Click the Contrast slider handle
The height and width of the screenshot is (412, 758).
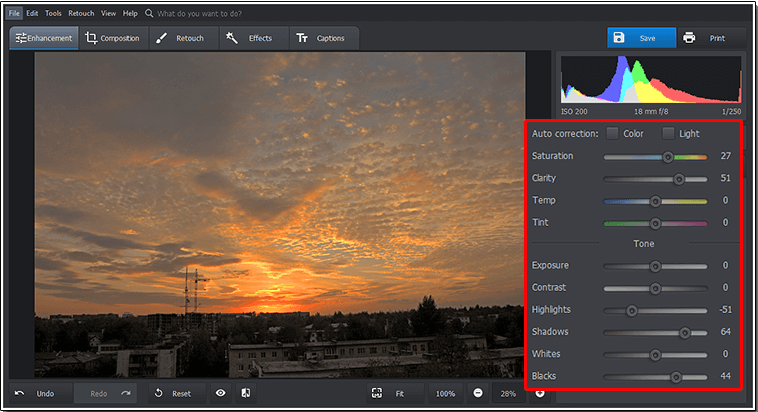tap(655, 288)
